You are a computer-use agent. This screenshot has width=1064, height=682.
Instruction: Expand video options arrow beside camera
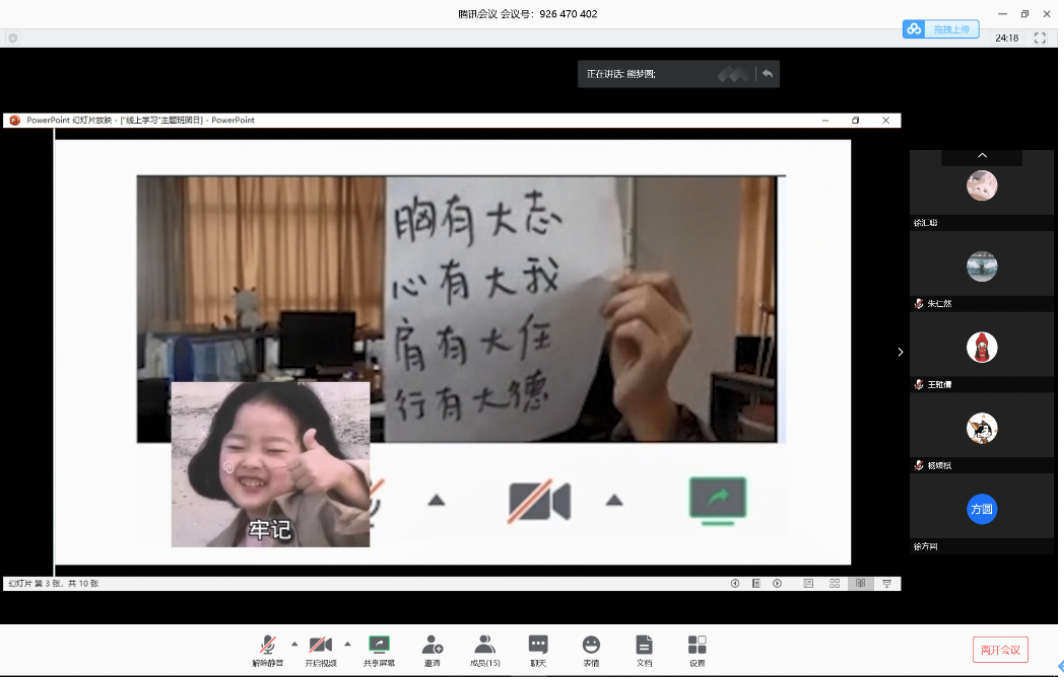click(x=347, y=643)
